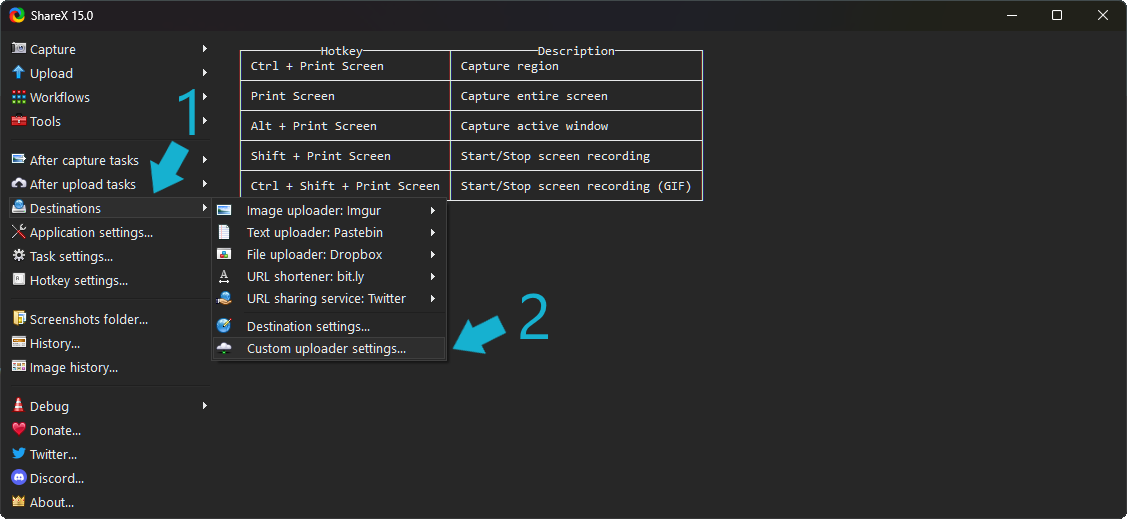Click the Discord logo icon
This screenshot has width=1127, height=519.
[x=19, y=477]
